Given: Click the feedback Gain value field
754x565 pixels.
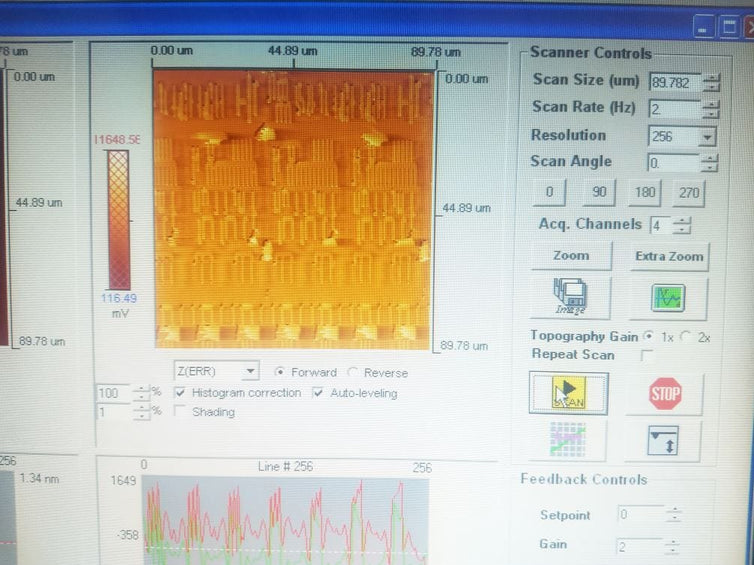Looking at the screenshot, I should pos(640,547).
